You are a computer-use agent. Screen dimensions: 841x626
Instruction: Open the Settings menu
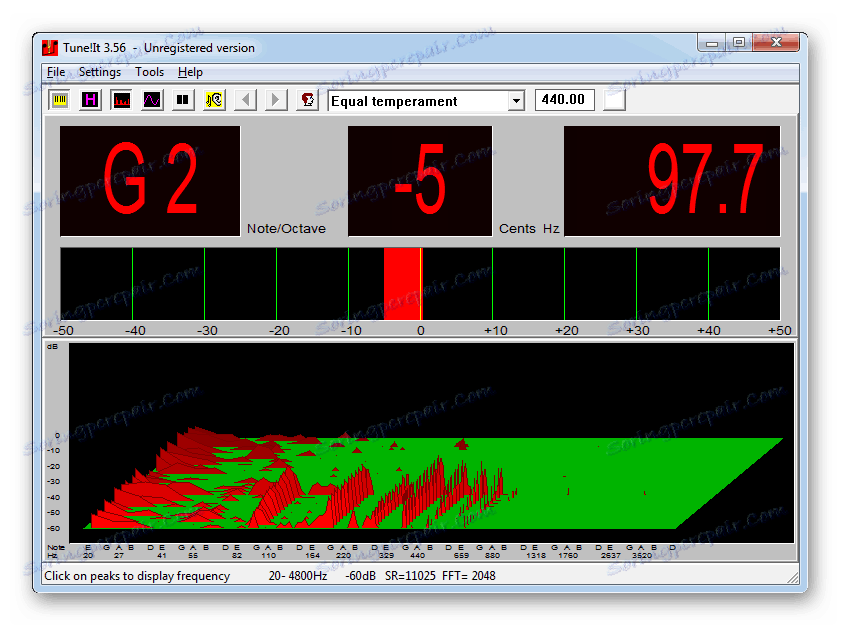(x=100, y=72)
